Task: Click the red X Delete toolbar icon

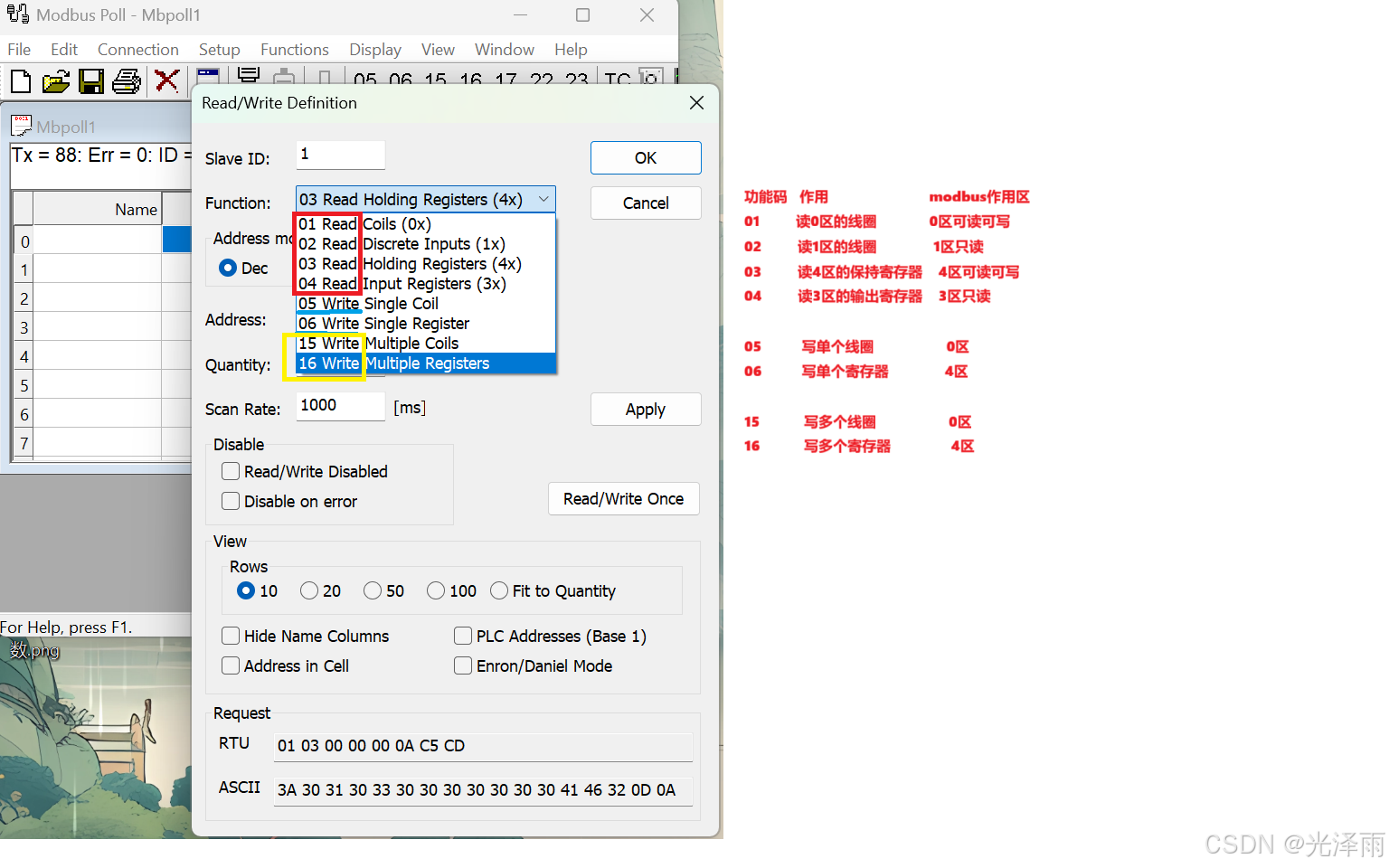Action: [x=166, y=80]
